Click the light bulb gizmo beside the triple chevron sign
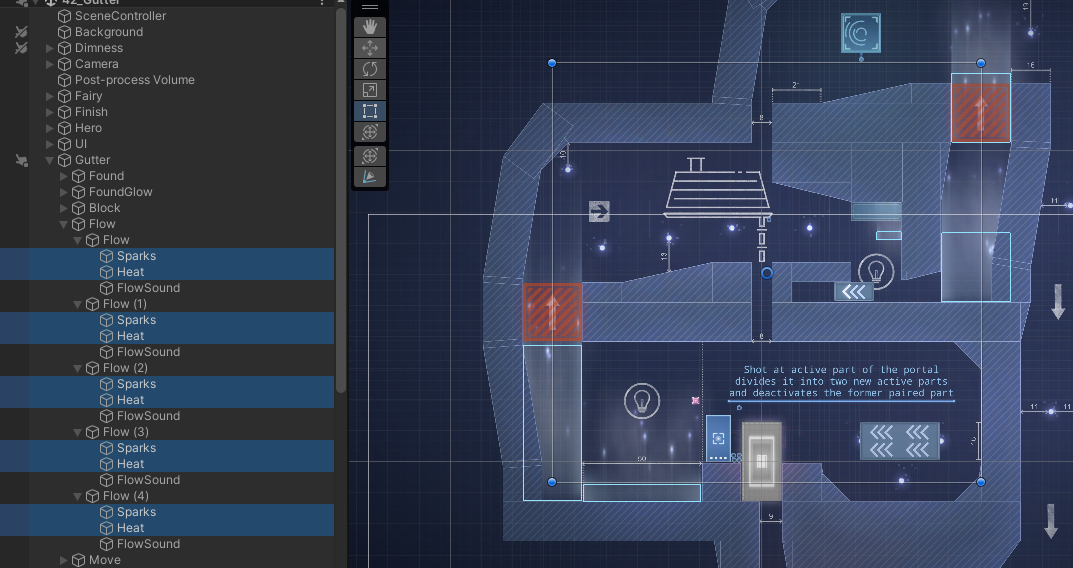This screenshot has height=568, width=1073. pos(876,272)
